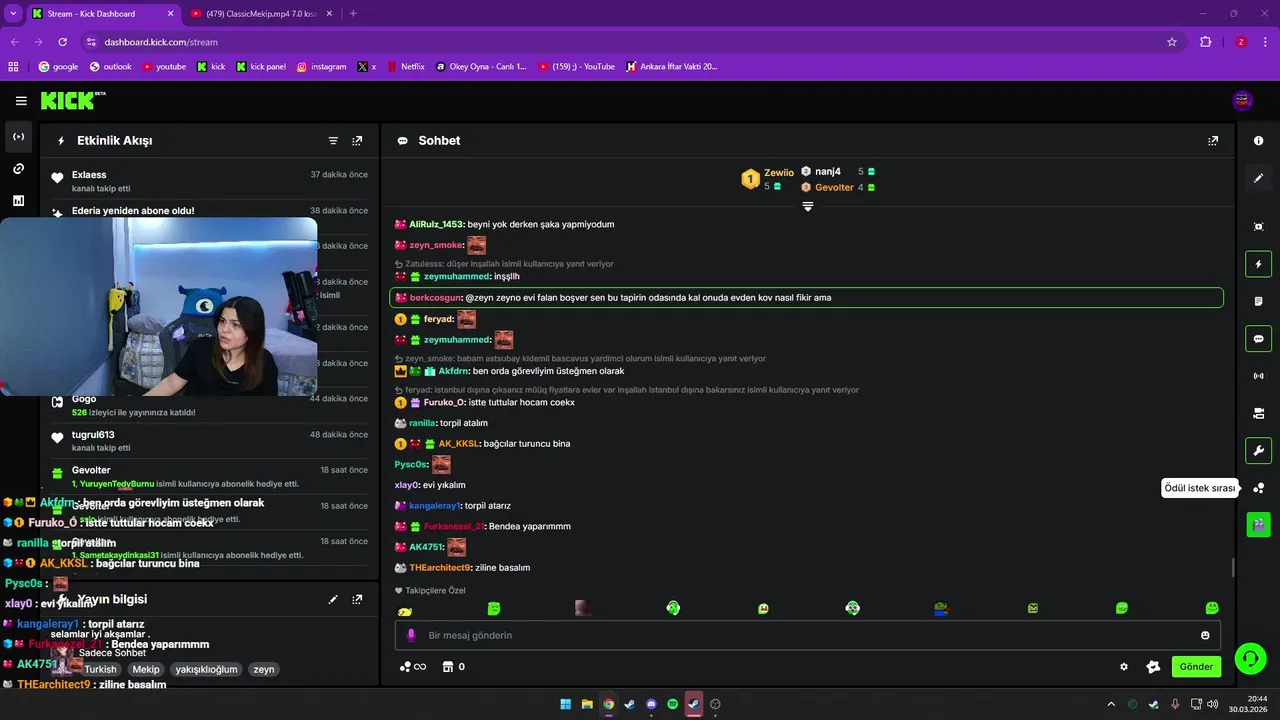The image size is (1280, 720).
Task: Open the instagram bookmark
Action: pos(321,67)
